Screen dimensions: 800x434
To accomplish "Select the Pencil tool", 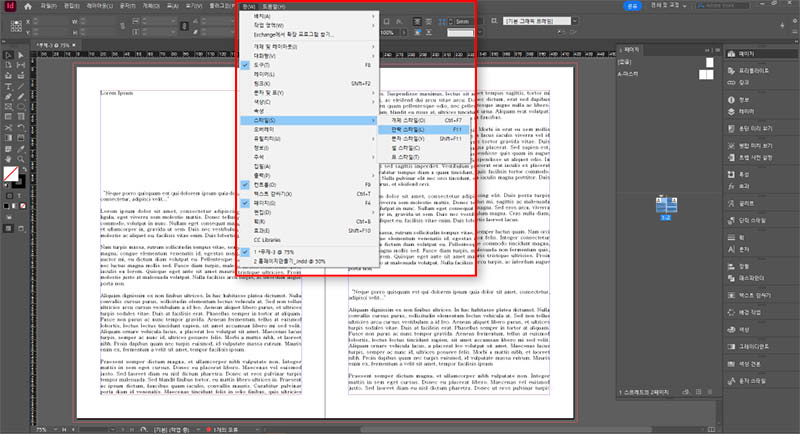I will [20, 96].
